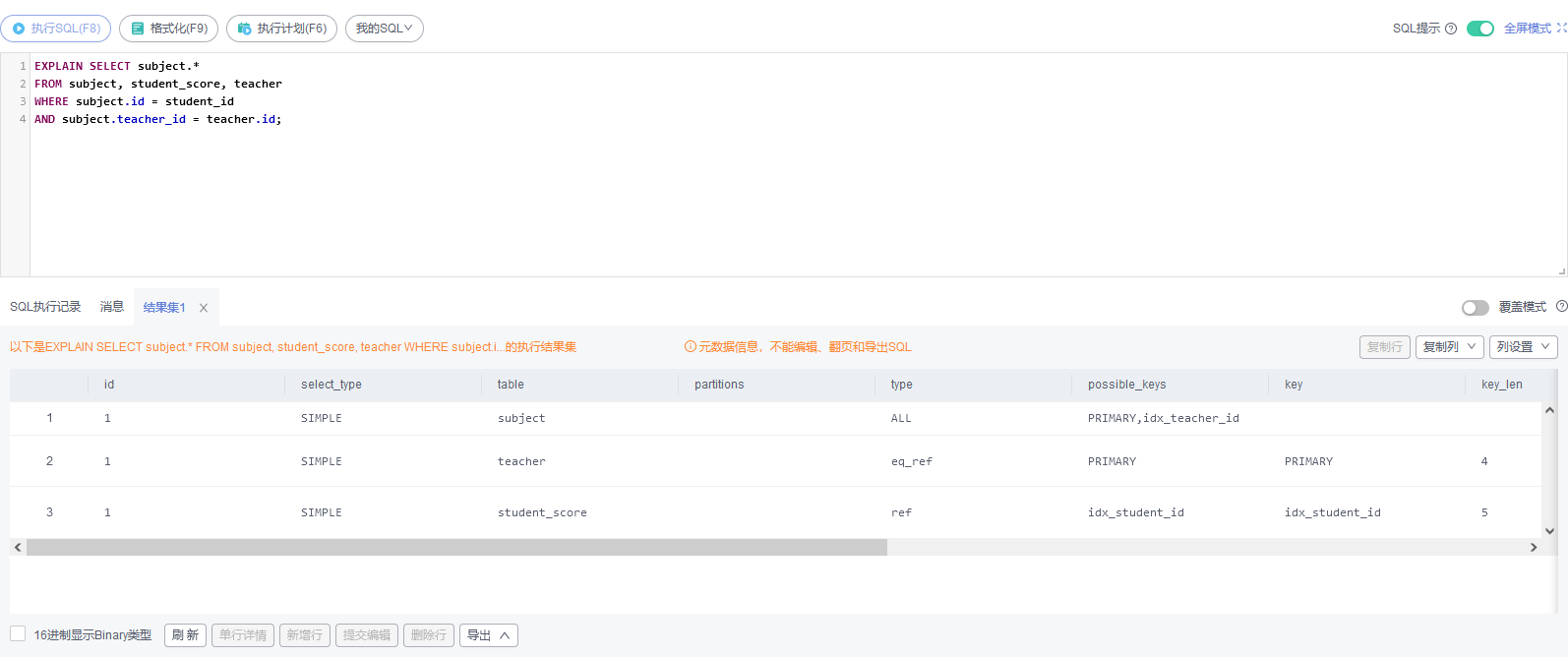Image resolution: width=1568 pixels, height=657 pixels.
Task: Click horizontal scroll left arrow
Action: click(x=18, y=547)
